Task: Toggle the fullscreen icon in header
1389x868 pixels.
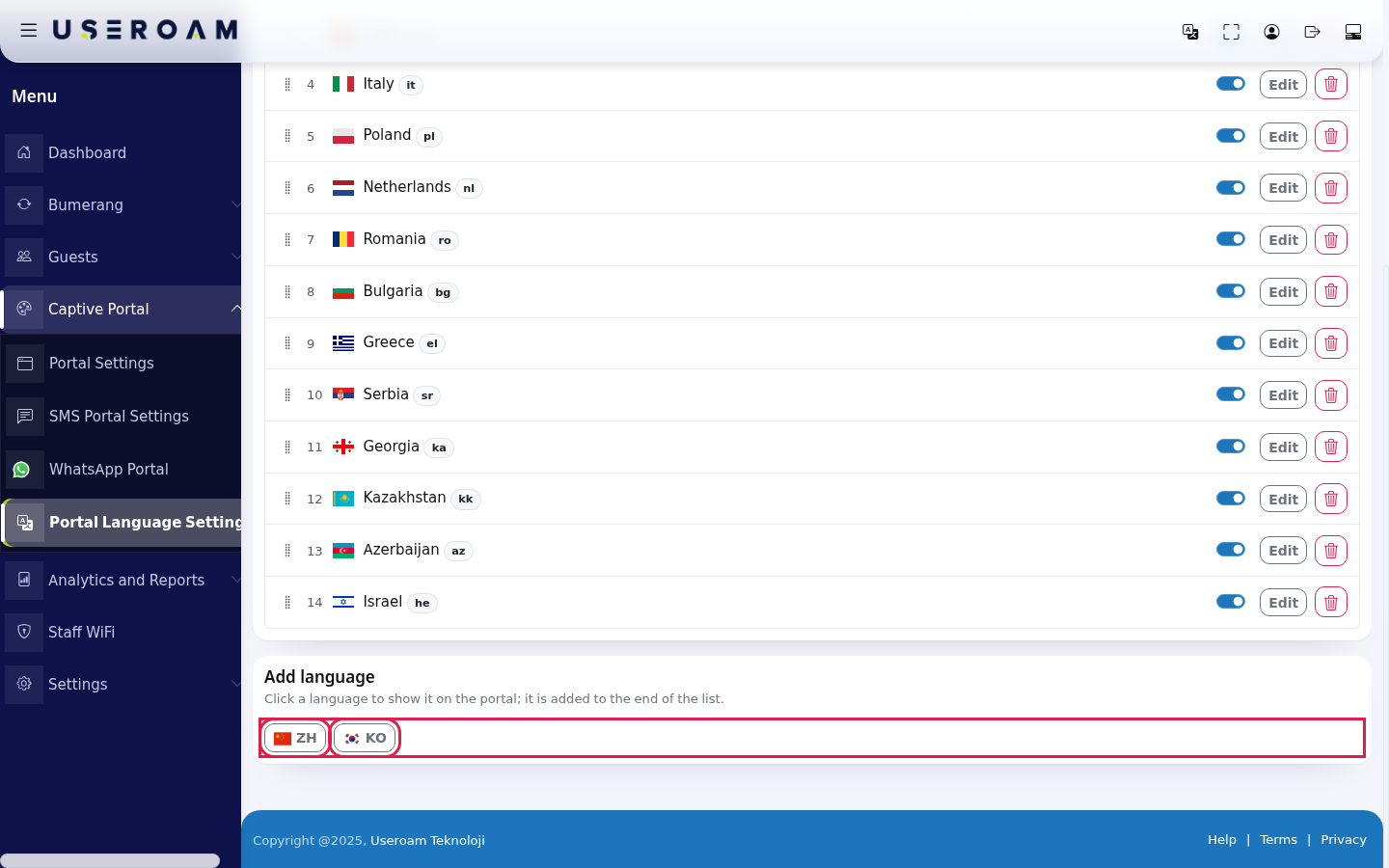Action: point(1231,32)
